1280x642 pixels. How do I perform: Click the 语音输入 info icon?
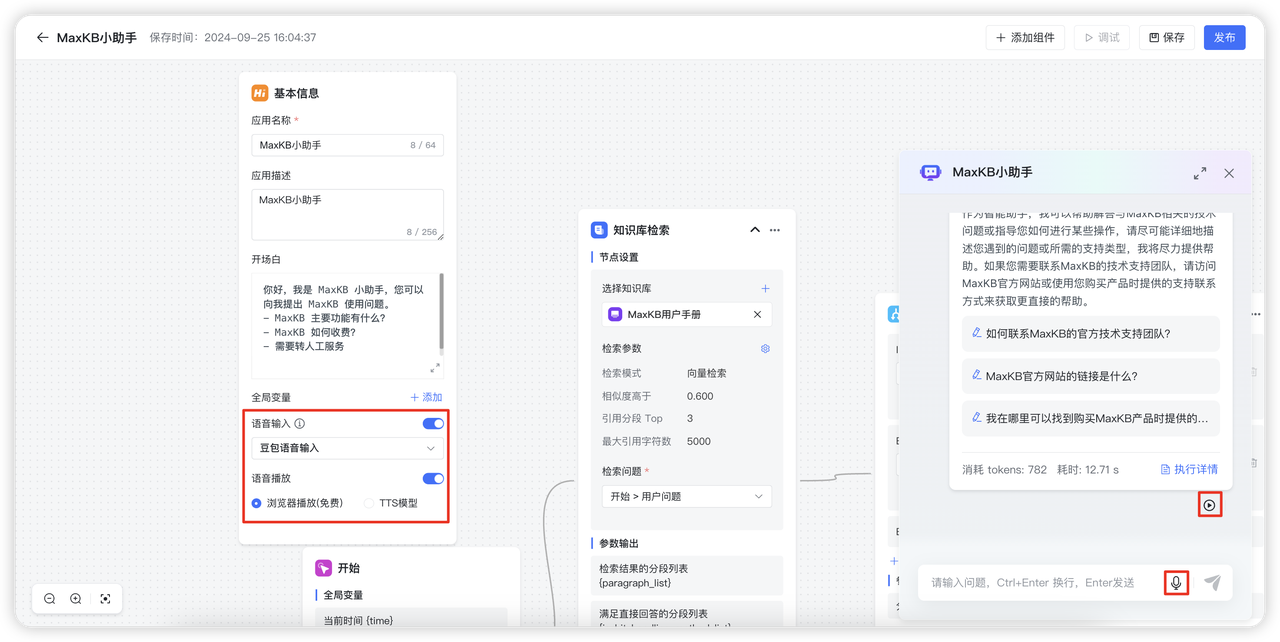299,424
